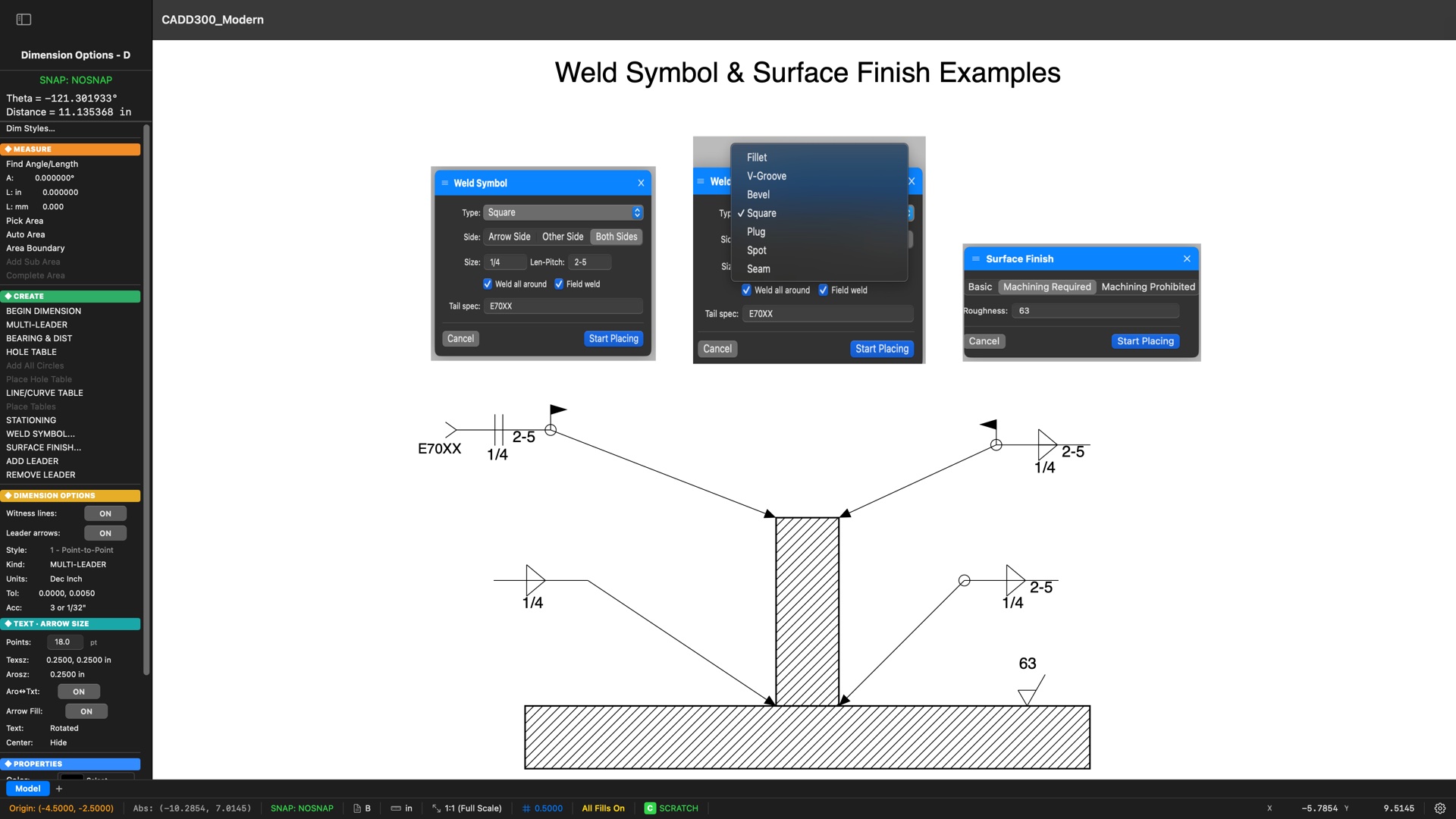The width and height of the screenshot is (1456, 819).
Task: Switch to the Model tab
Action: point(28,789)
